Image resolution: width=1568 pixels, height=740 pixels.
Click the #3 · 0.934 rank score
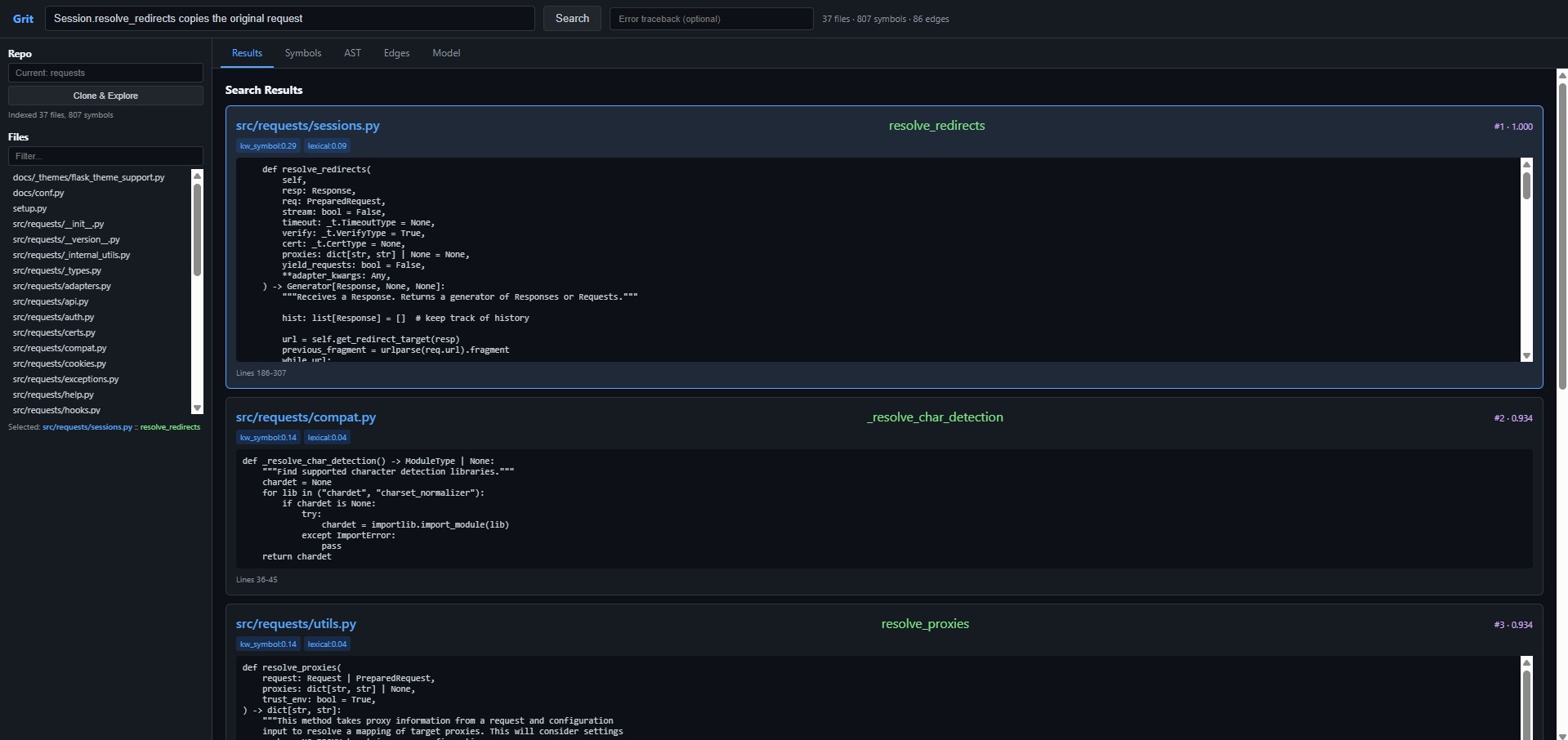(x=1513, y=625)
